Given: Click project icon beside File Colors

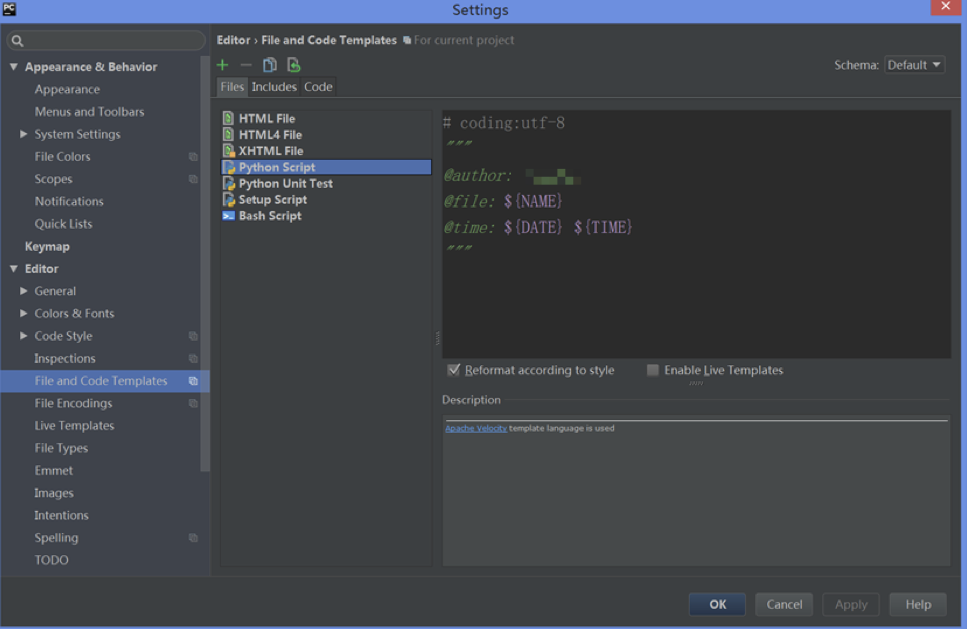Looking at the screenshot, I should 193,157.
